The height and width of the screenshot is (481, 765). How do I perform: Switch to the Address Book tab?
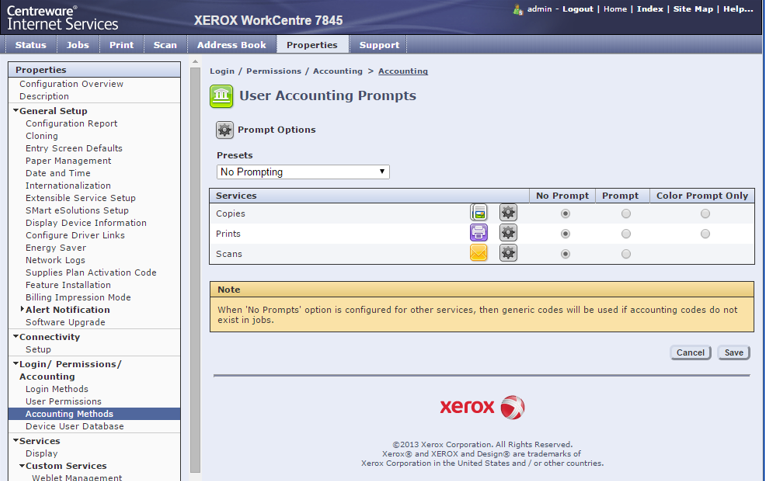(232, 45)
